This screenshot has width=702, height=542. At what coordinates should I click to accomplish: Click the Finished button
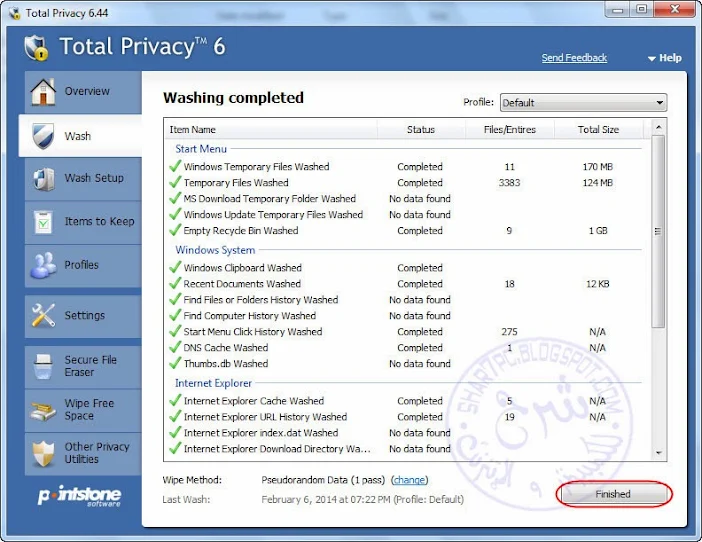(613, 494)
